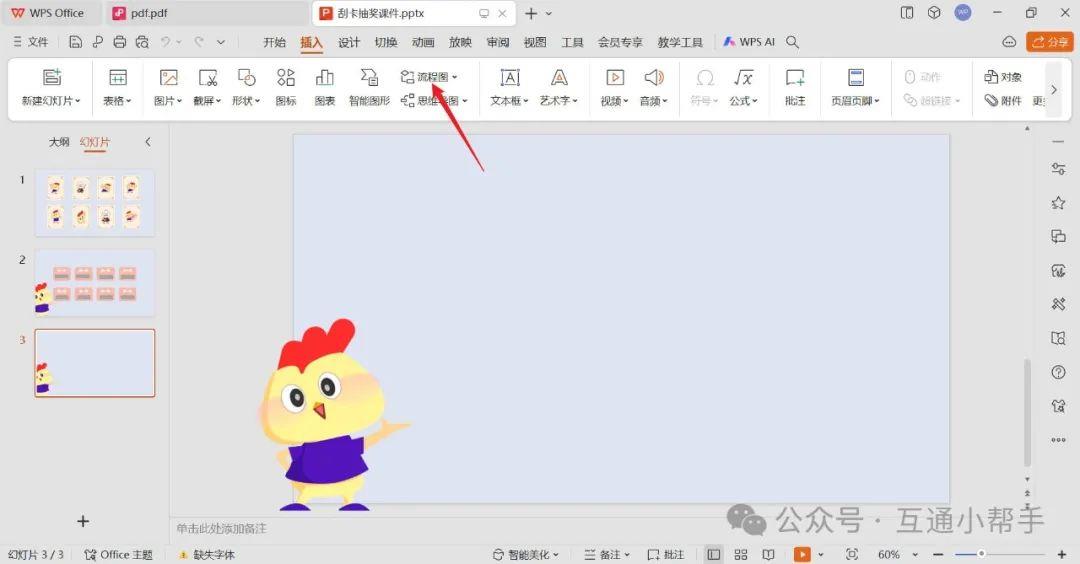Toggle Comments (批注) in status bar
This screenshot has height=564, width=1080.
[665, 554]
